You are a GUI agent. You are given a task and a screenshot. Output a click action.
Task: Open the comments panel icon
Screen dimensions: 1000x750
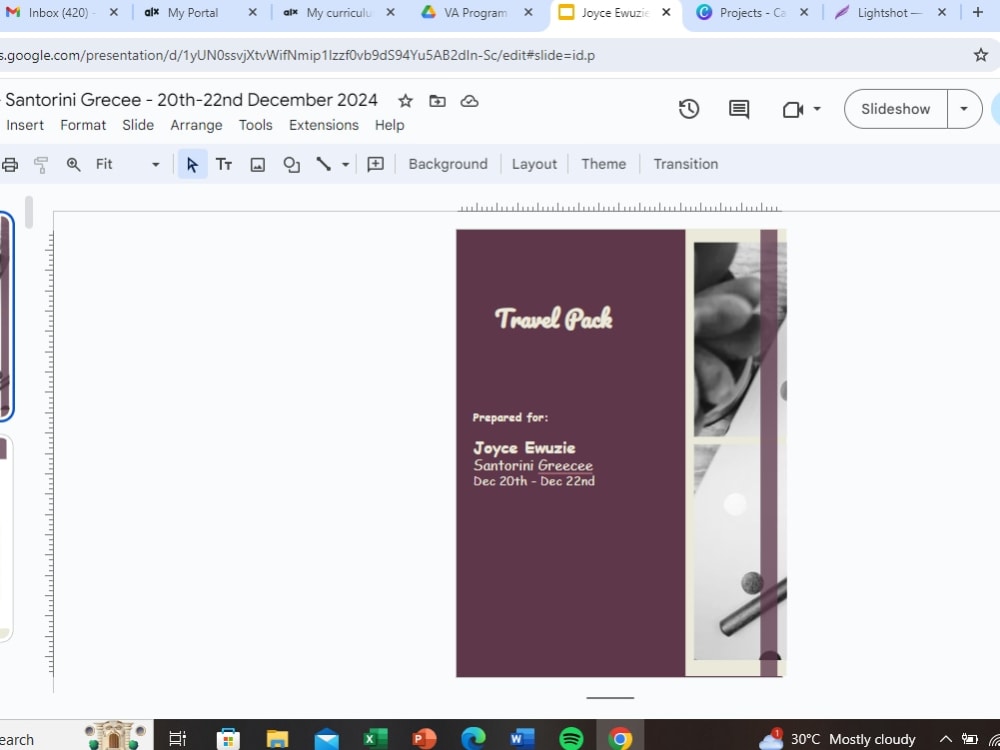tap(739, 109)
